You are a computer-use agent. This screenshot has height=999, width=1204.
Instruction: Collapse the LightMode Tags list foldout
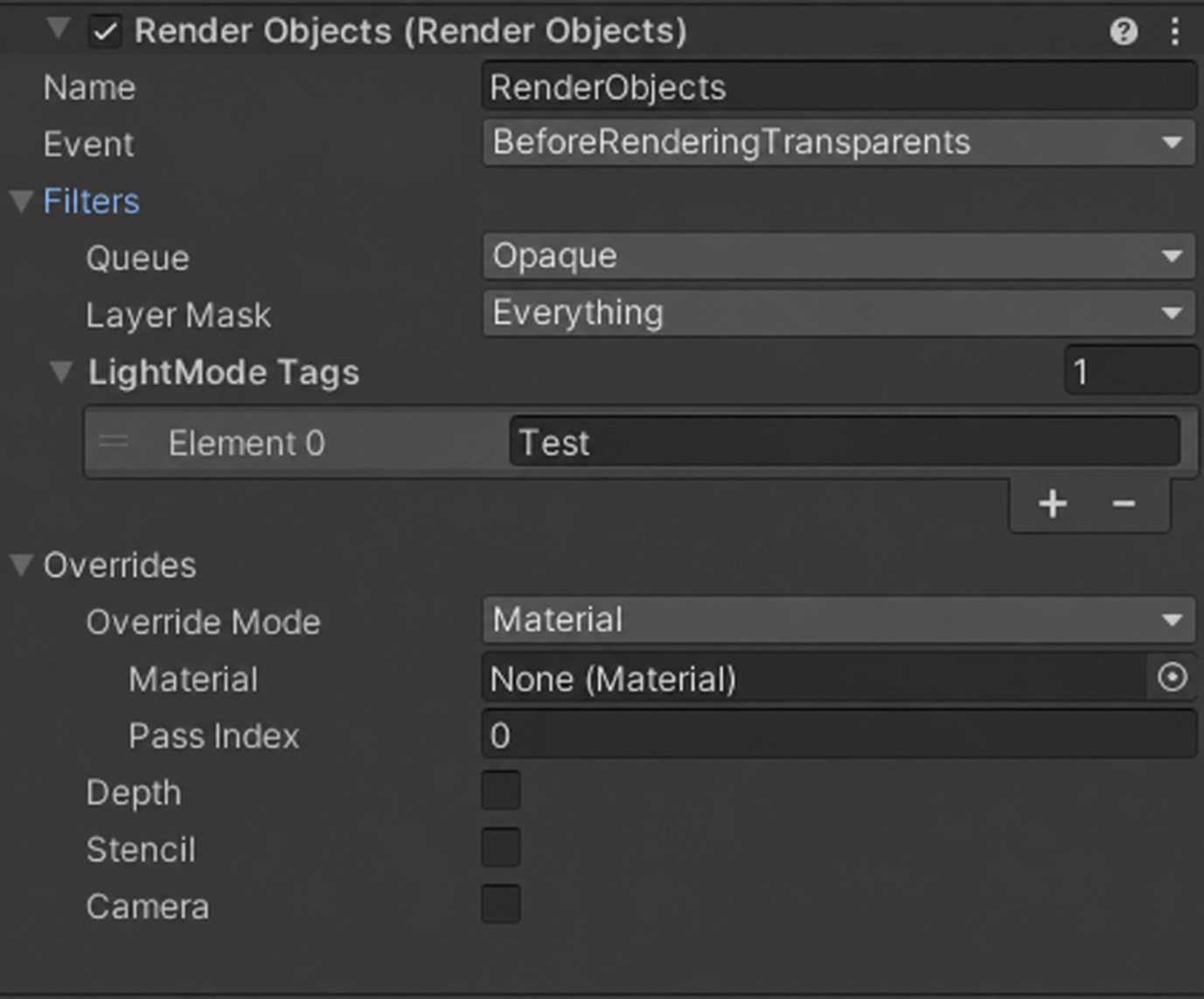(60, 372)
